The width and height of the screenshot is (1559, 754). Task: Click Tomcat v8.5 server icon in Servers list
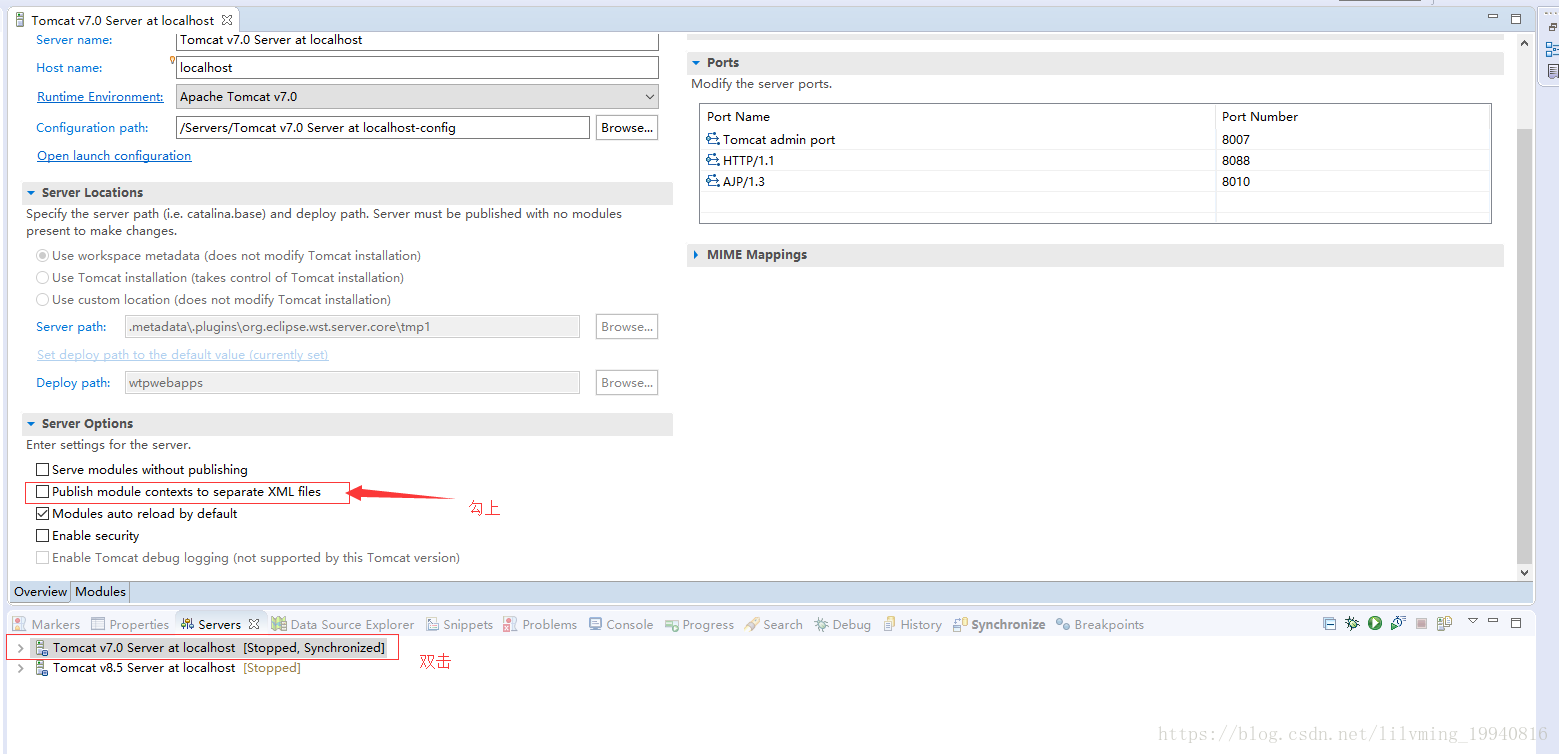(42, 668)
